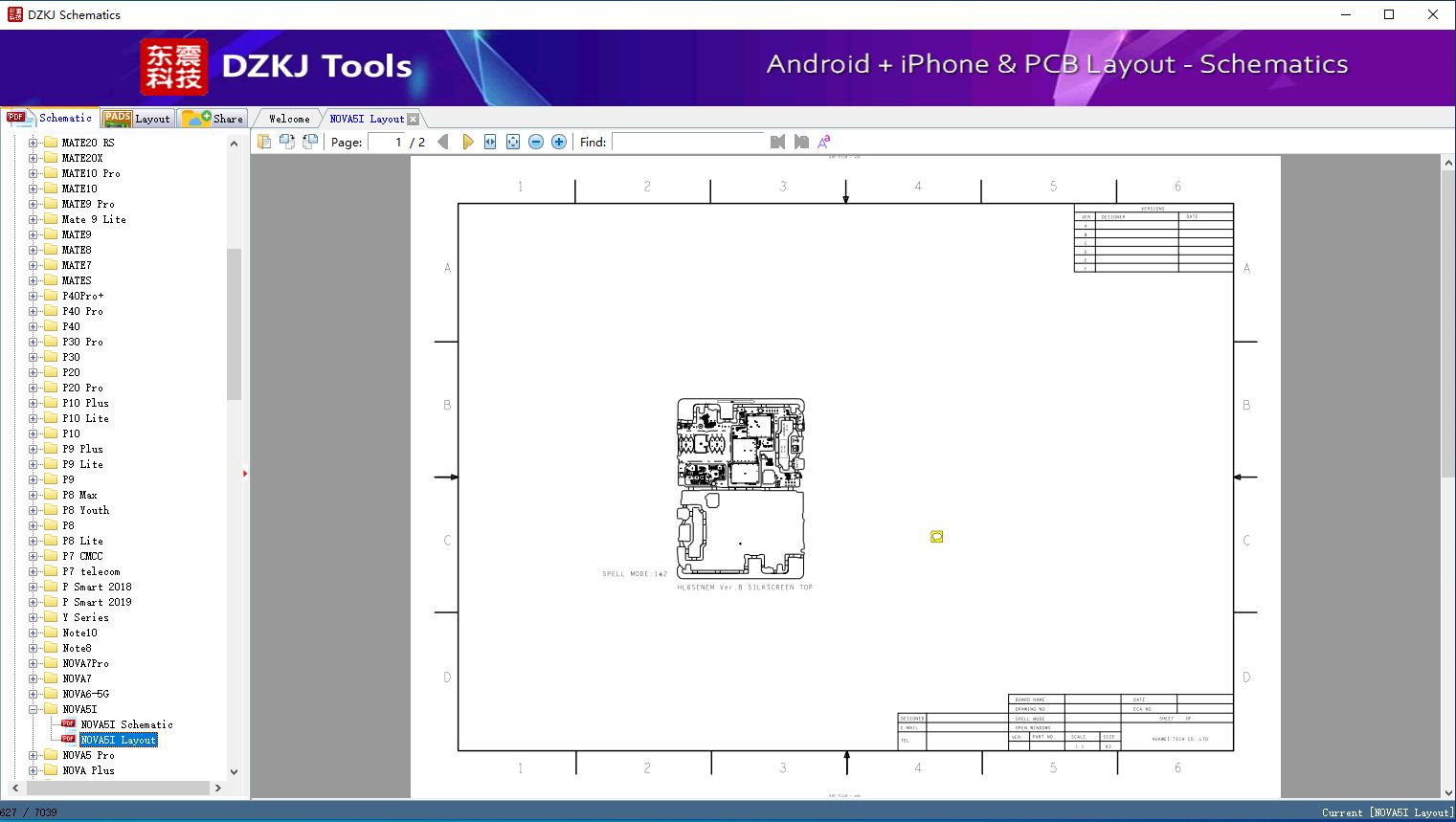Expand the P Smart 2018 tree node
The image size is (1456, 822).
(x=33, y=587)
